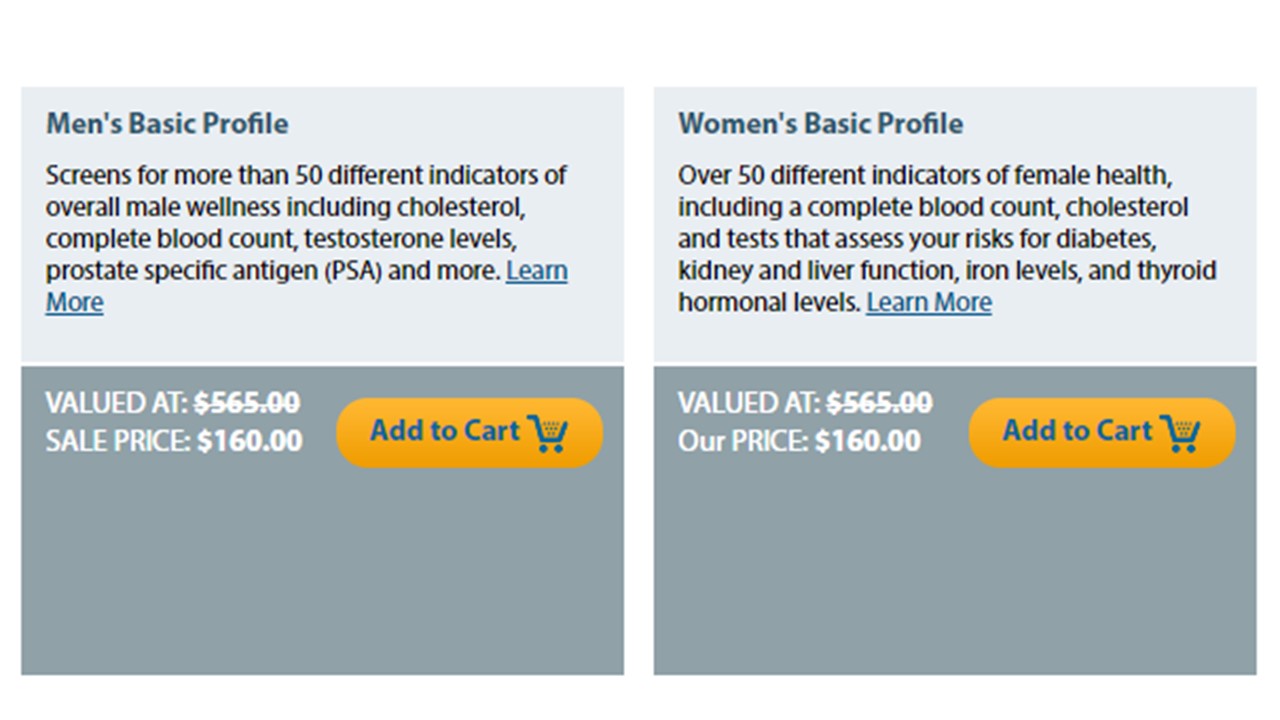Click VALUED AT label in Men's card

pyautogui.click(x=117, y=403)
